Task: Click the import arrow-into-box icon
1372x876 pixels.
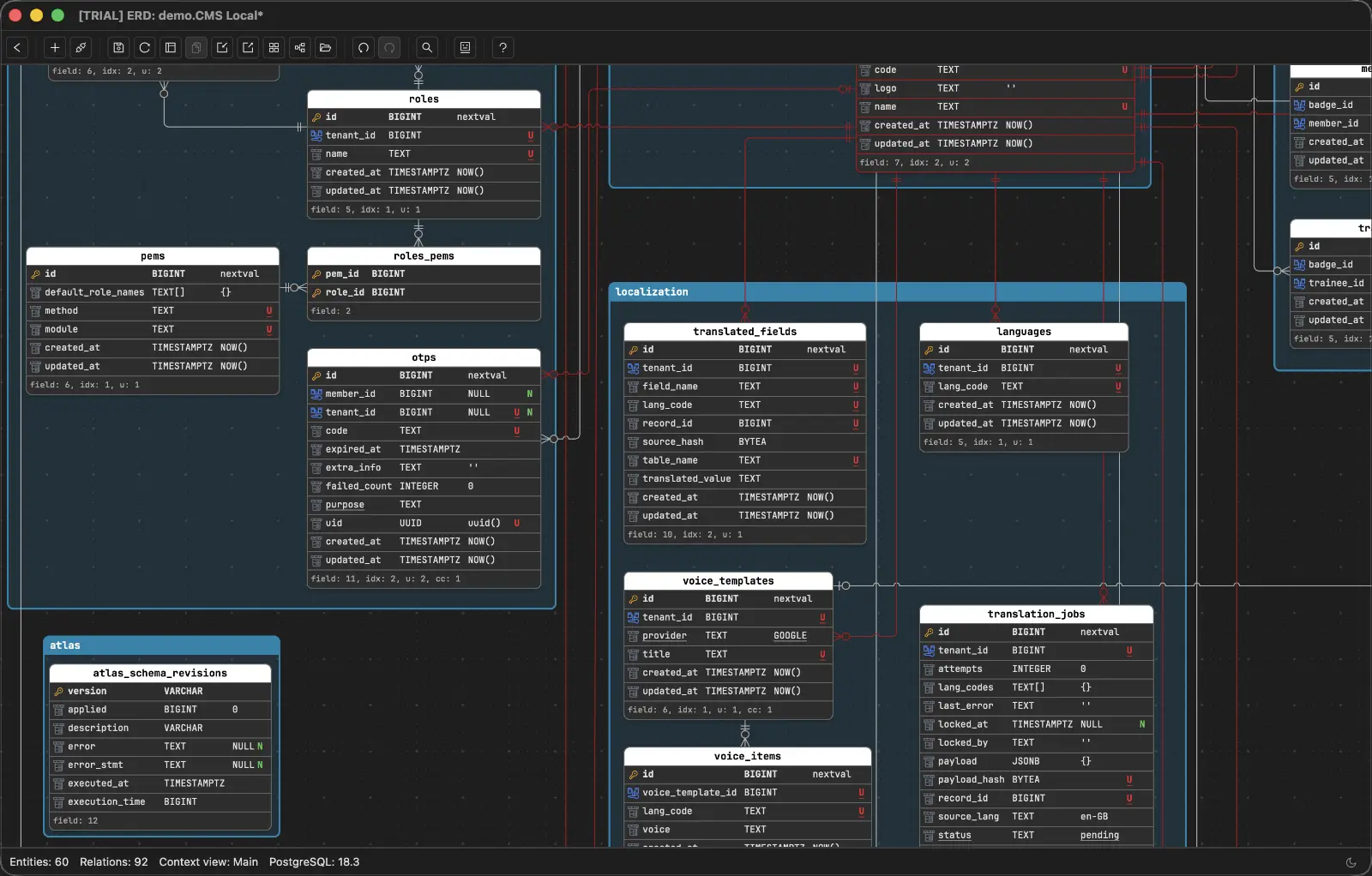Action: click(x=222, y=48)
